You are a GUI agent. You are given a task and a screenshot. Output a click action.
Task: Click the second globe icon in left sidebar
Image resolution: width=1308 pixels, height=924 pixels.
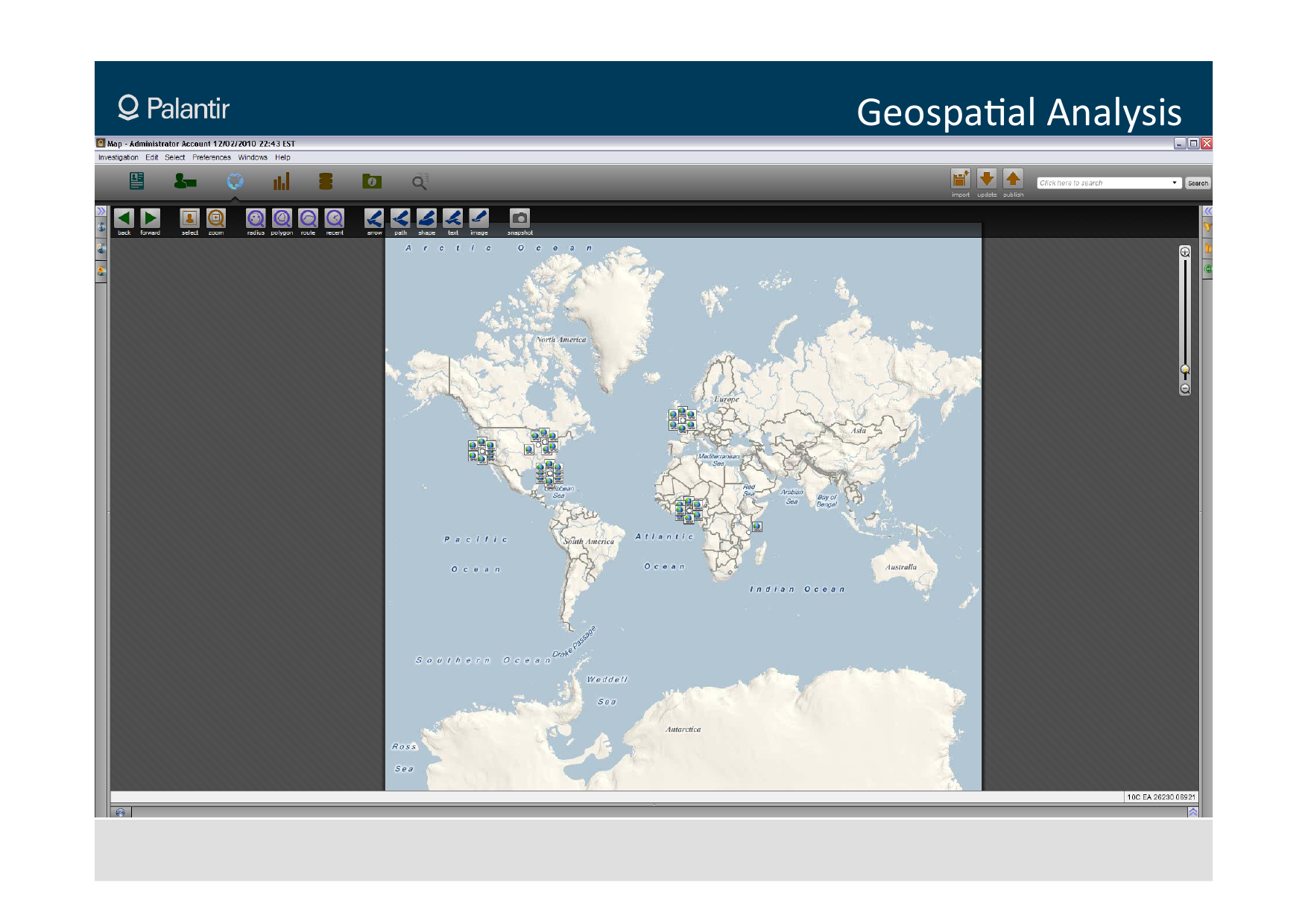[x=101, y=249]
